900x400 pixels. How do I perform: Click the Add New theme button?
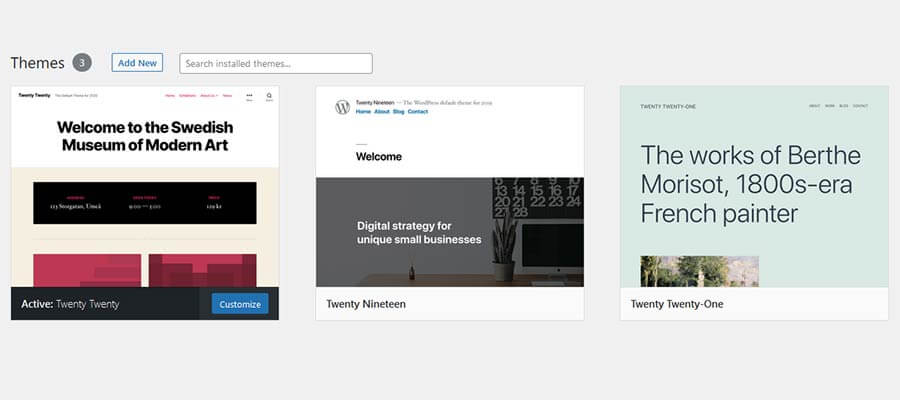click(137, 63)
